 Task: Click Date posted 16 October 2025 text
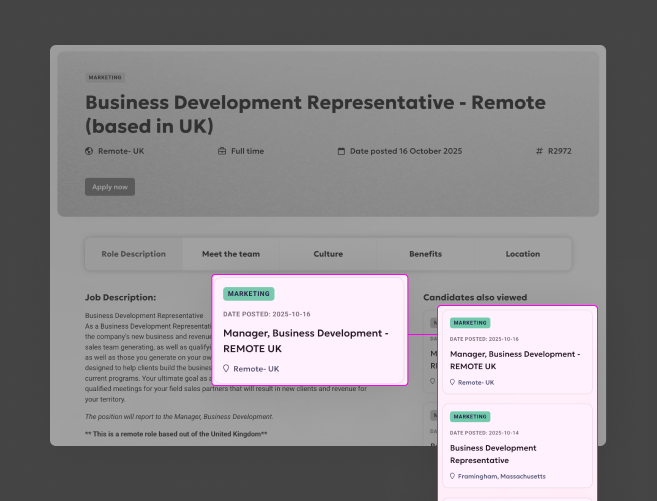pyautogui.click(x=406, y=151)
